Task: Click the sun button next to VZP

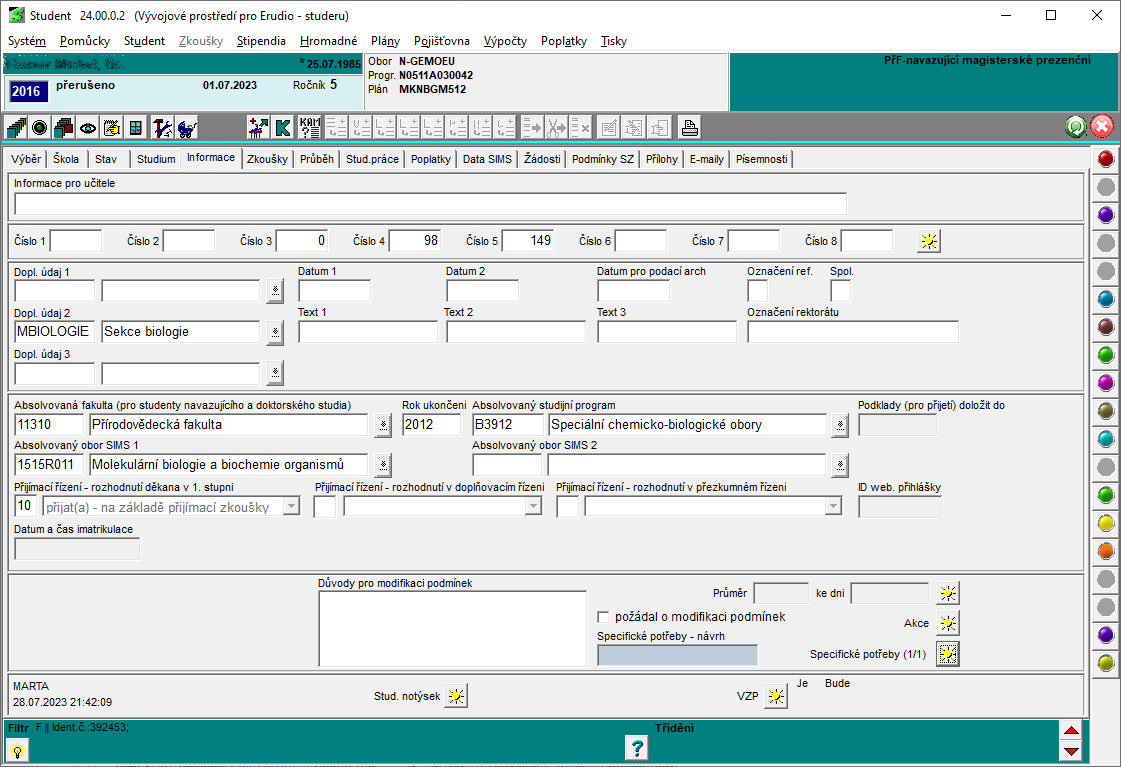Action: (775, 697)
